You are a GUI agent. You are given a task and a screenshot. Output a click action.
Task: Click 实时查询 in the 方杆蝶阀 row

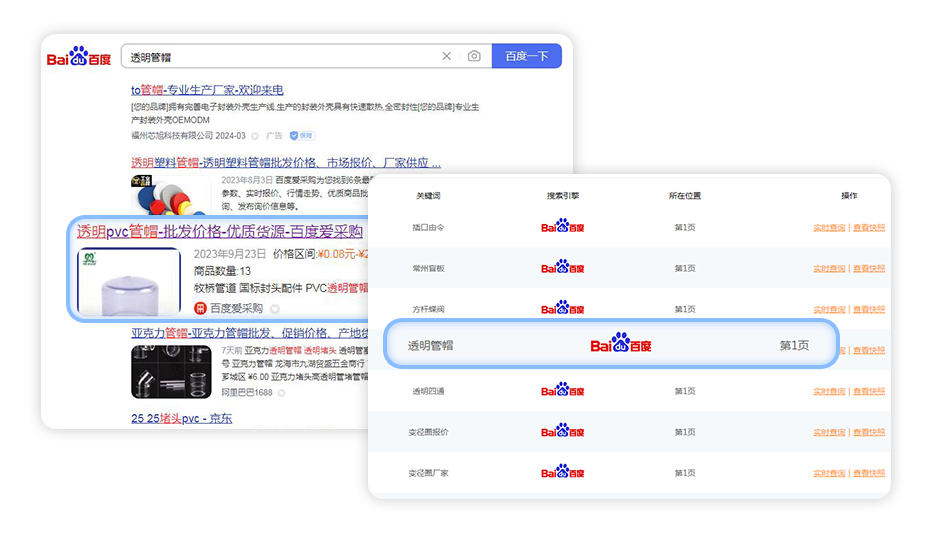(x=829, y=309)
